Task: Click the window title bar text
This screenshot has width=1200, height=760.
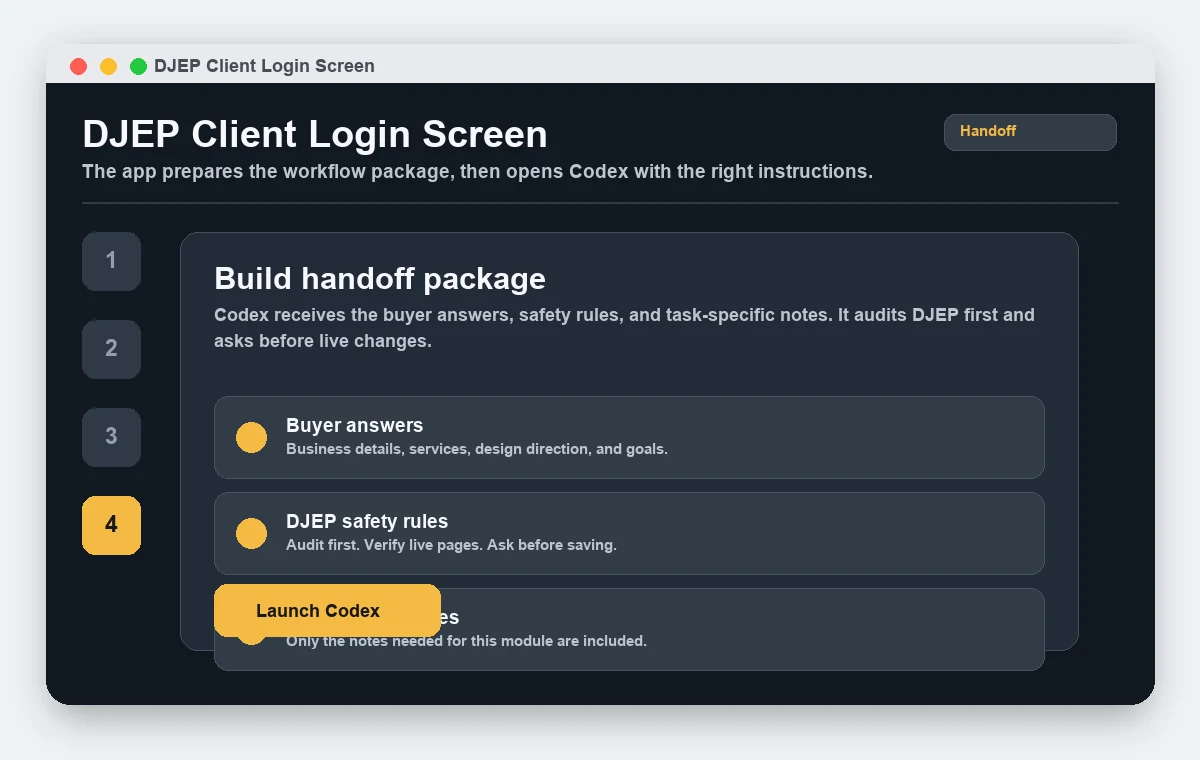Action: [x=264, y=66]
